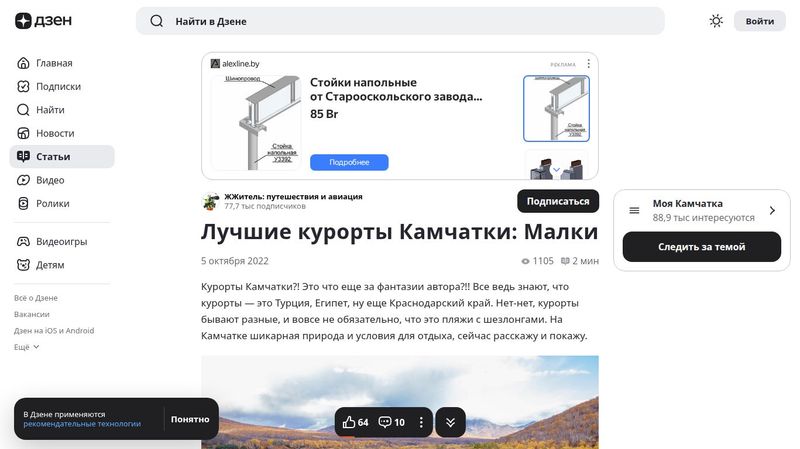Click the double-chevron scroll down button
This screenshot has height=449, width=800.
click(451, 422)
